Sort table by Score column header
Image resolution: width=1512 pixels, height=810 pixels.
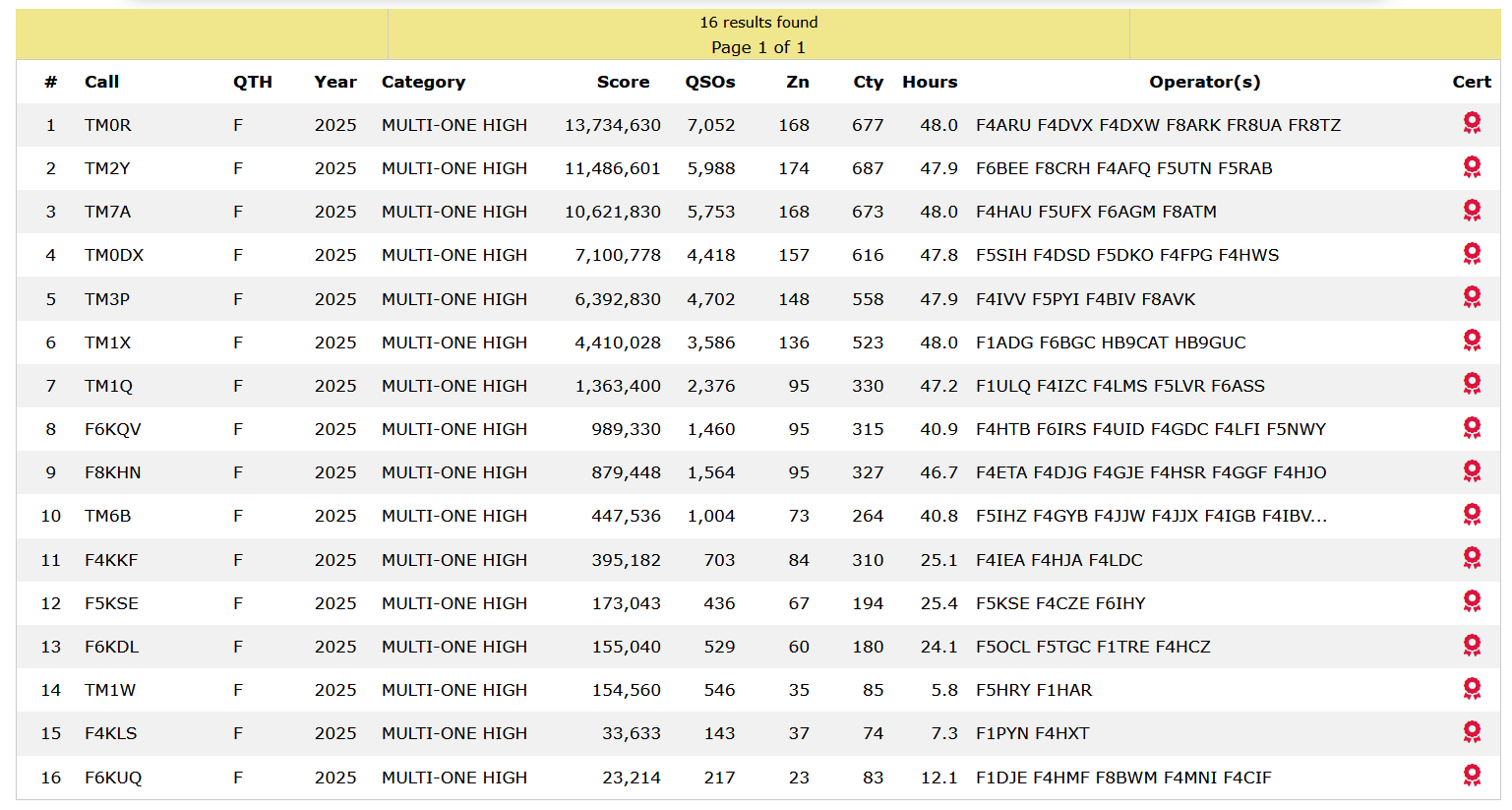tap(623, 82)
